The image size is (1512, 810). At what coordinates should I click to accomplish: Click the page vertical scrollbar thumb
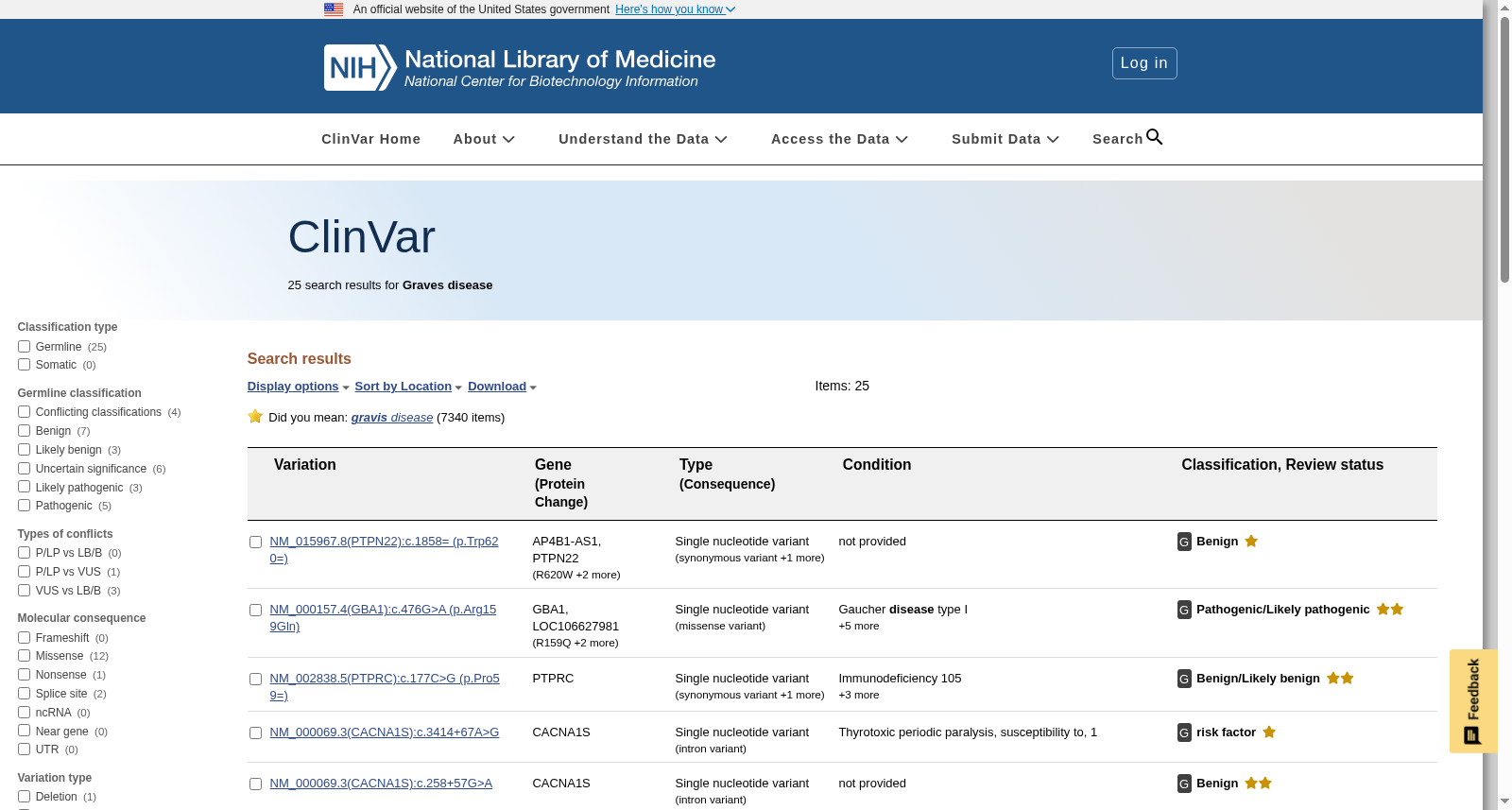(1504, 151)
